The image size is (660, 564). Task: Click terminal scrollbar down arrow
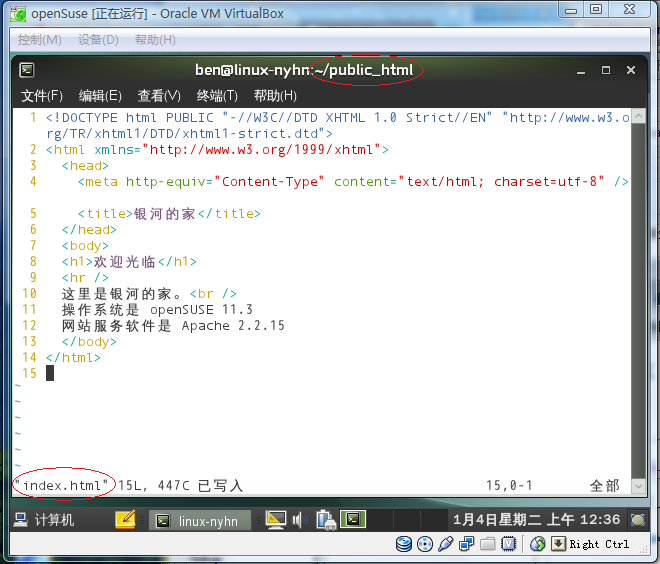[639, 486]
